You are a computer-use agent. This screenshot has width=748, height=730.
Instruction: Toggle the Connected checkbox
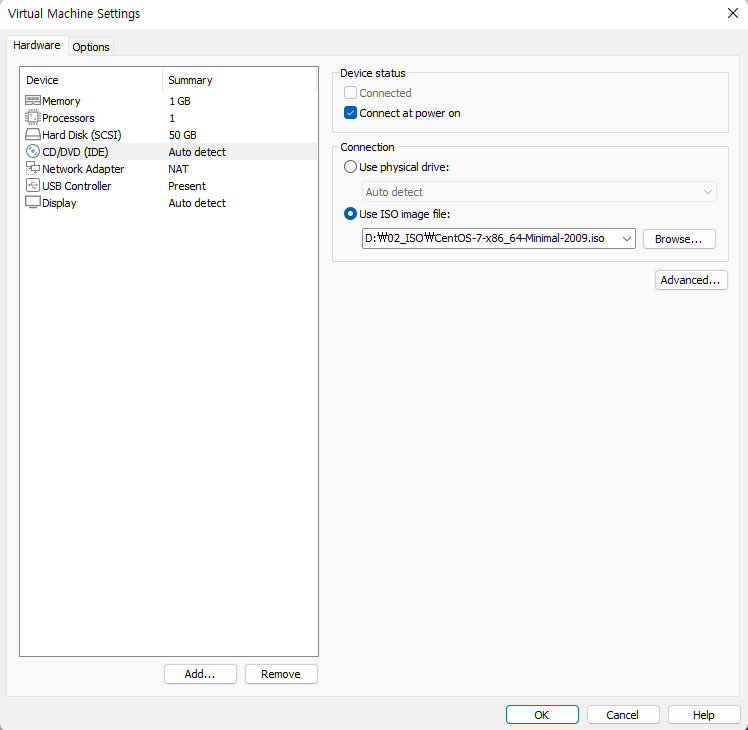[x=351, y=93]
